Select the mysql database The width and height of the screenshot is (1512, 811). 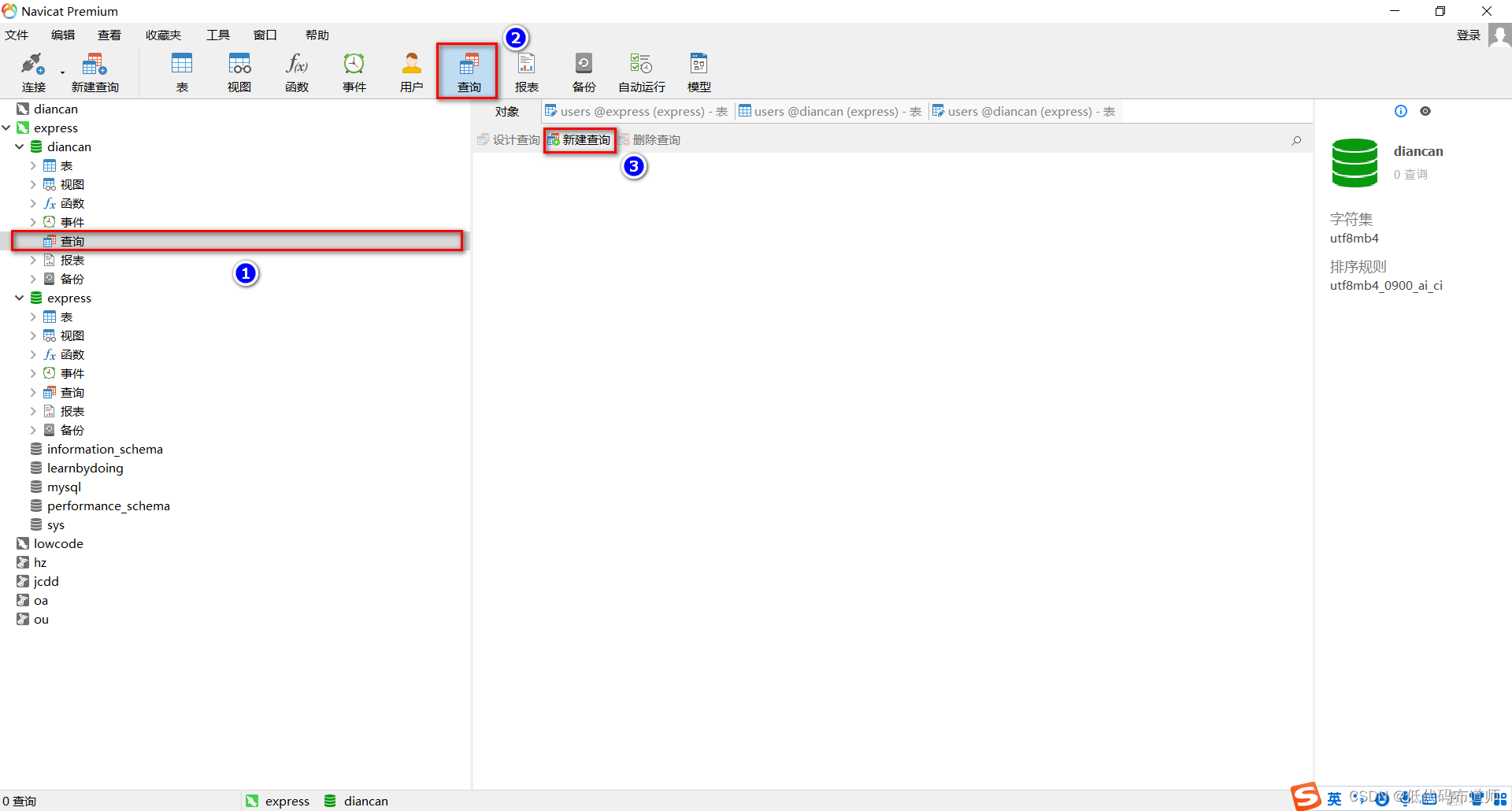pos(64,487)
